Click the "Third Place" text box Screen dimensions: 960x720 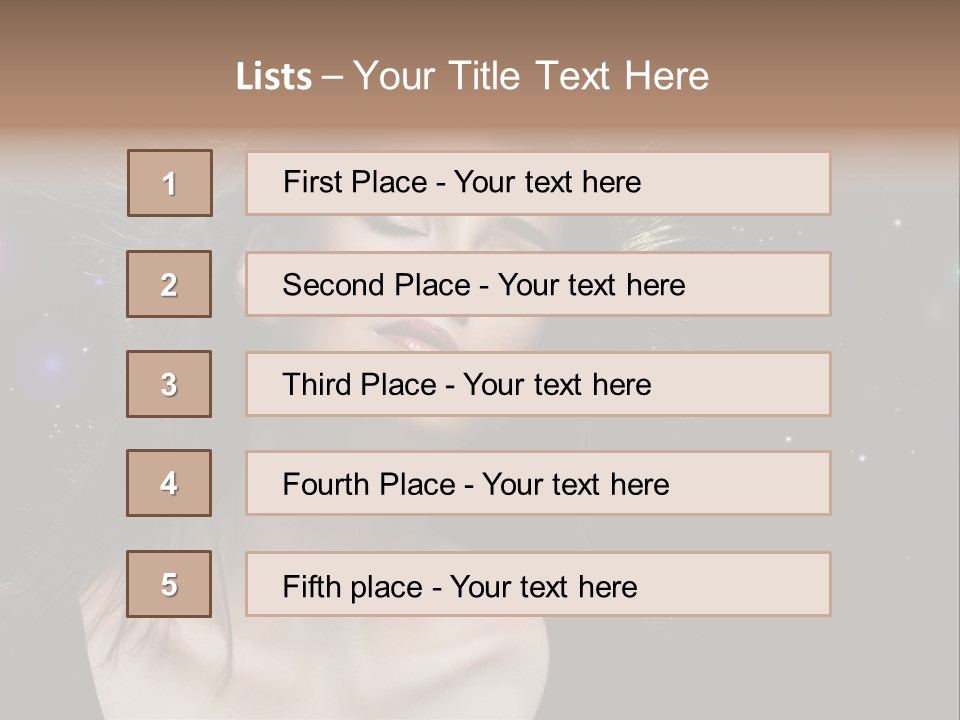(x=538, y=384)
